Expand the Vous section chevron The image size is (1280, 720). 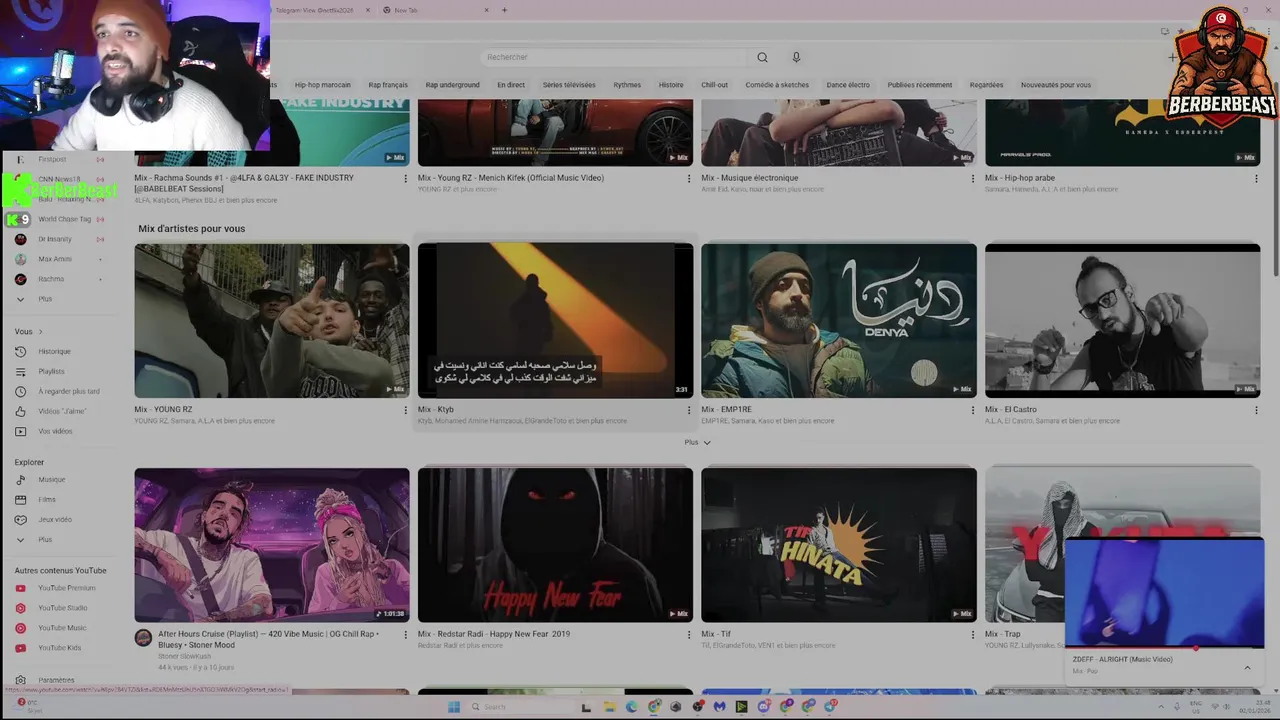pyautogui.click(x=41, y=332)
